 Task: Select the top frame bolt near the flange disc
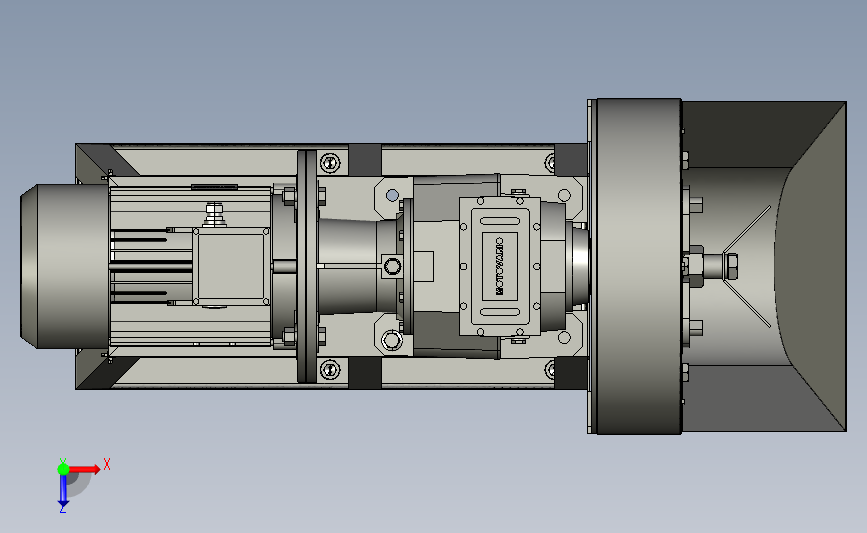click(x=330, y=163)
